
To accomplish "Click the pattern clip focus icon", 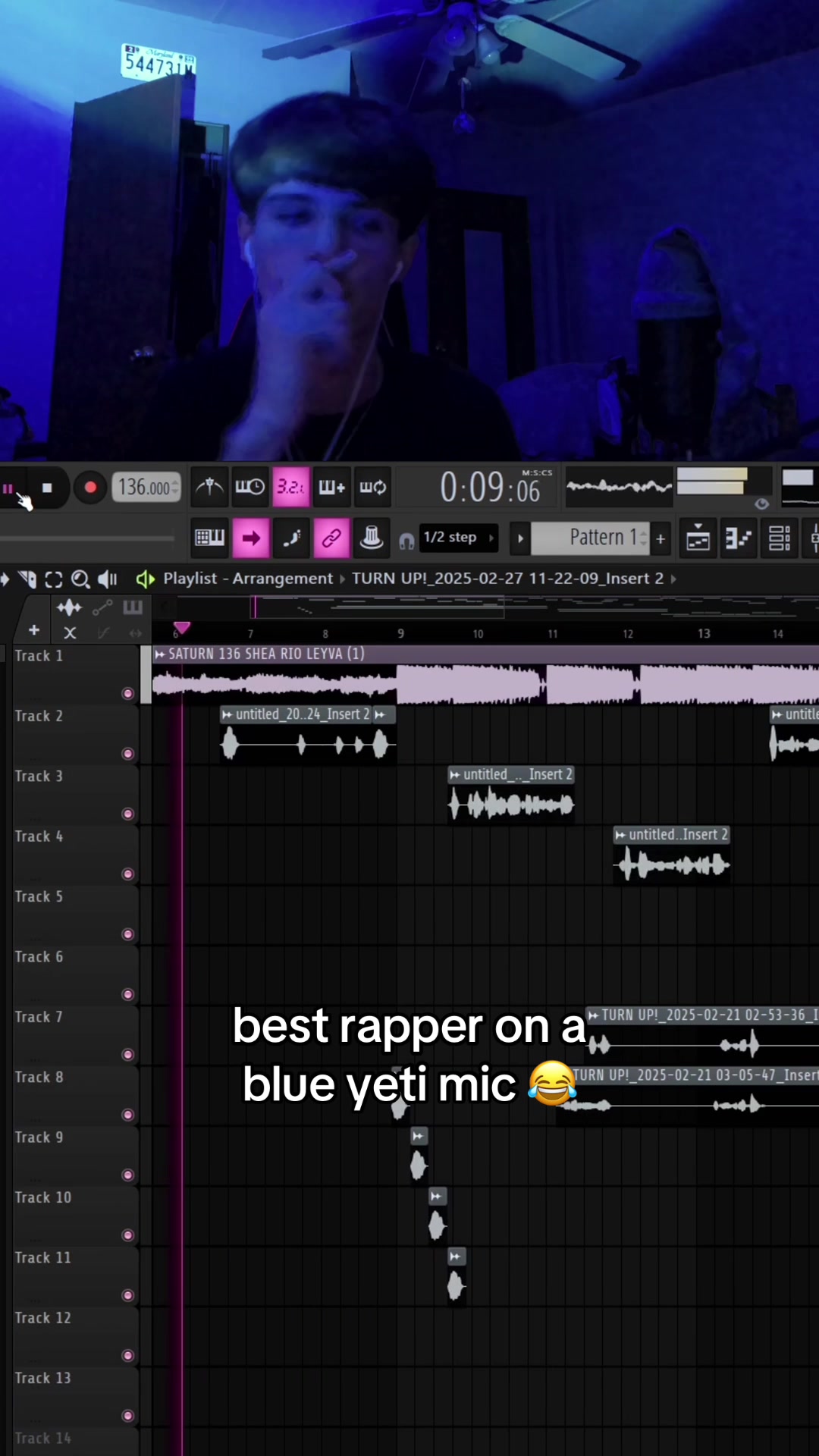I will coord(133,607).
